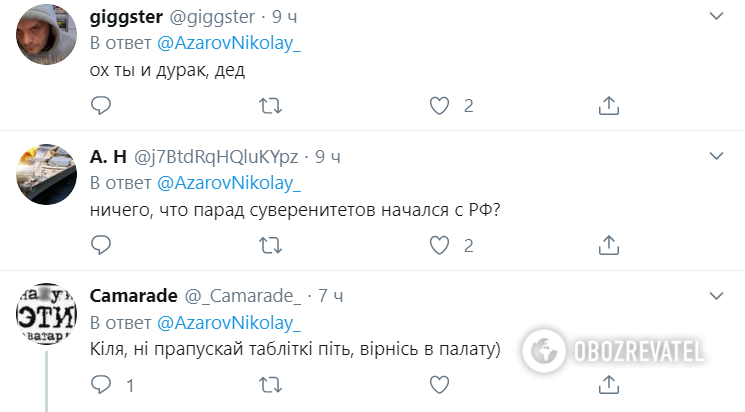Open more options for giggster's tweet
The height and width of the screenshot is (412, 745).
pyautogui.click(x=717, y=17)
